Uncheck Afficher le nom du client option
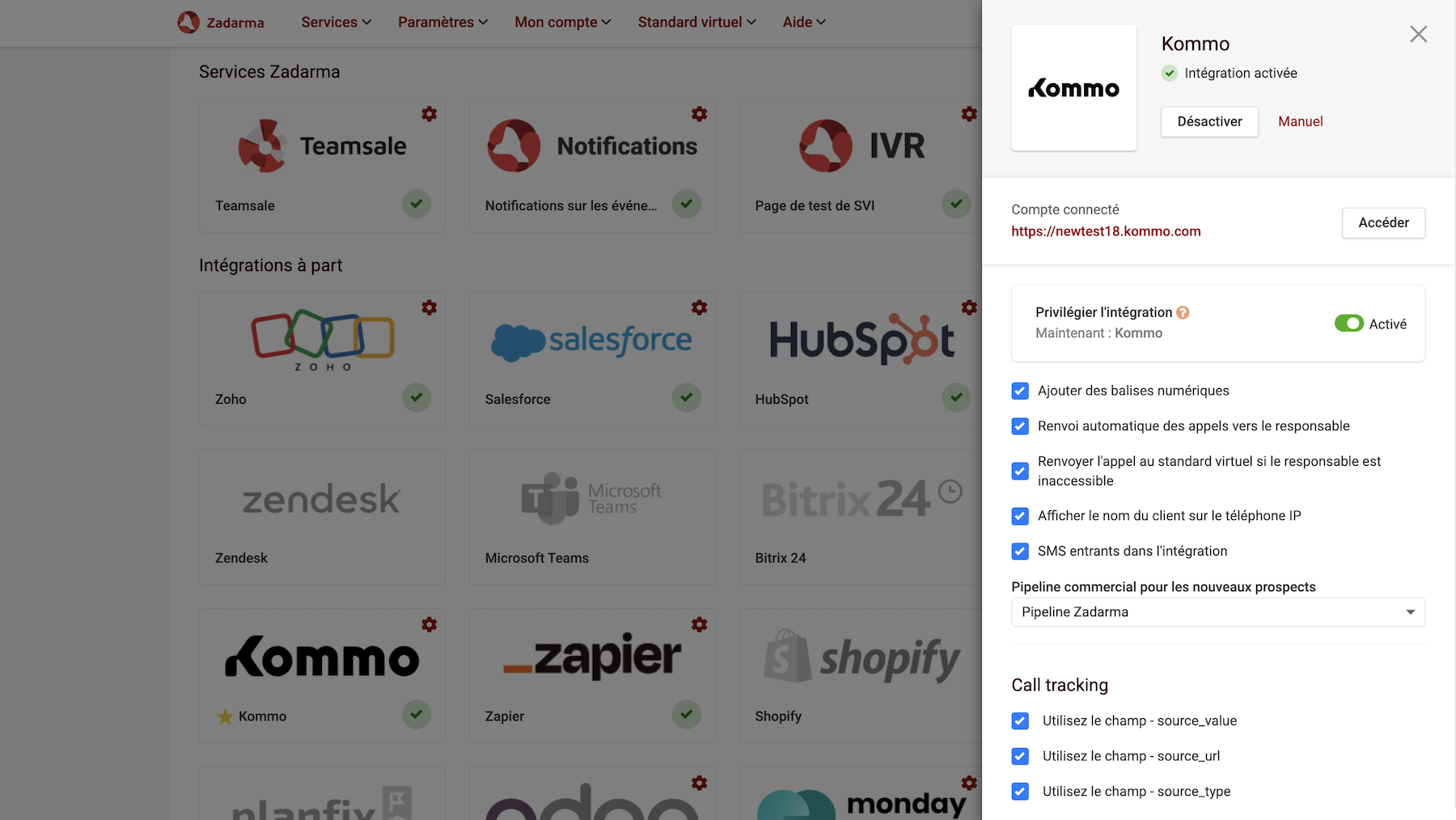1456x820 pixels. click(x=1020, y=516)
